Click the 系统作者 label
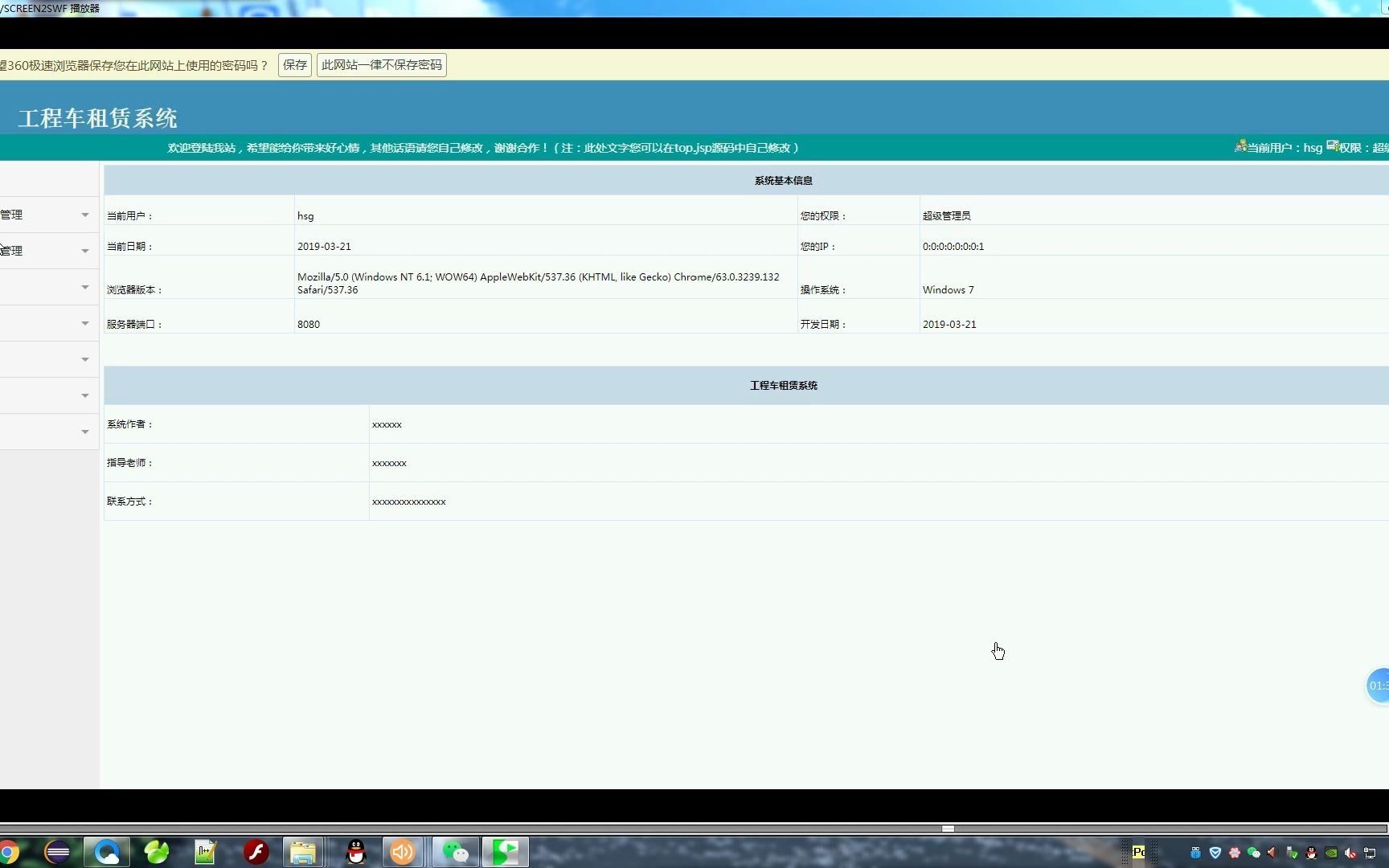Screen dimensions: 1389x868 click(x=129, y=424)
